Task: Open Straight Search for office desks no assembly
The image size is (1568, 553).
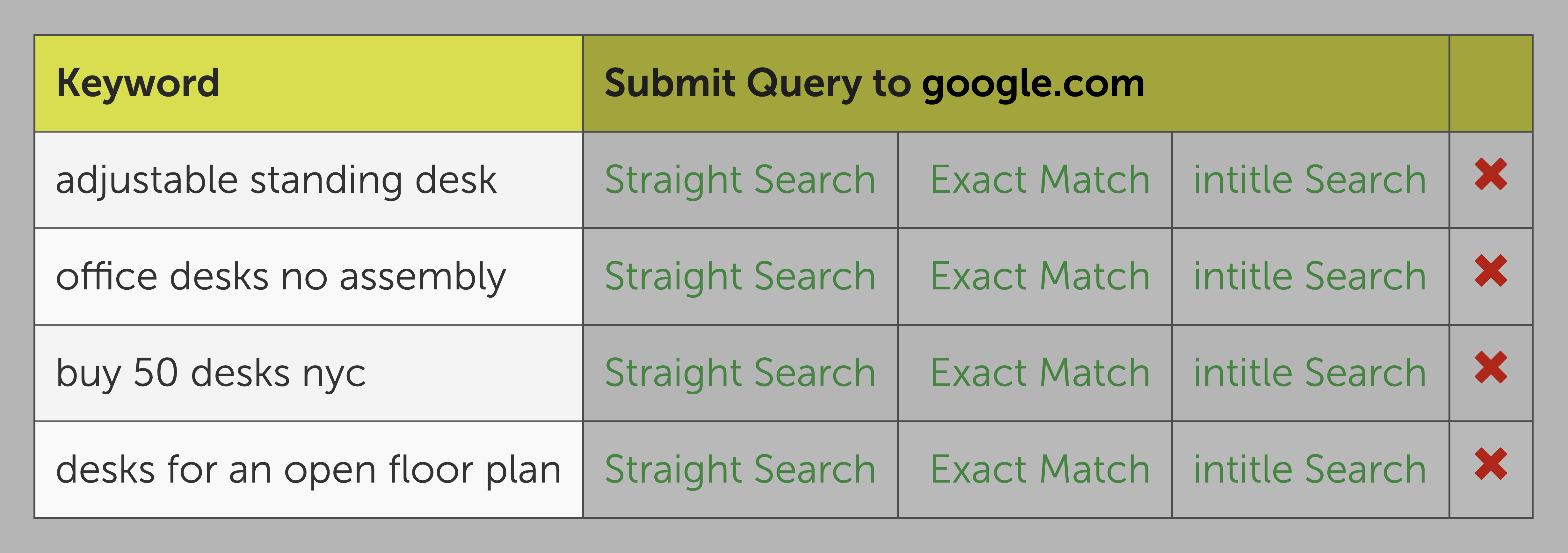Action: (740, 277)
